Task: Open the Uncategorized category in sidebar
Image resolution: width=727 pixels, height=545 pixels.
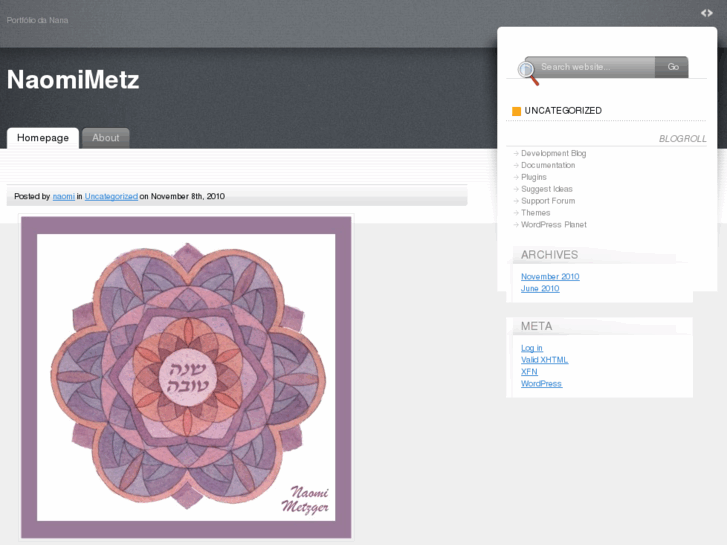Action: 563,111
